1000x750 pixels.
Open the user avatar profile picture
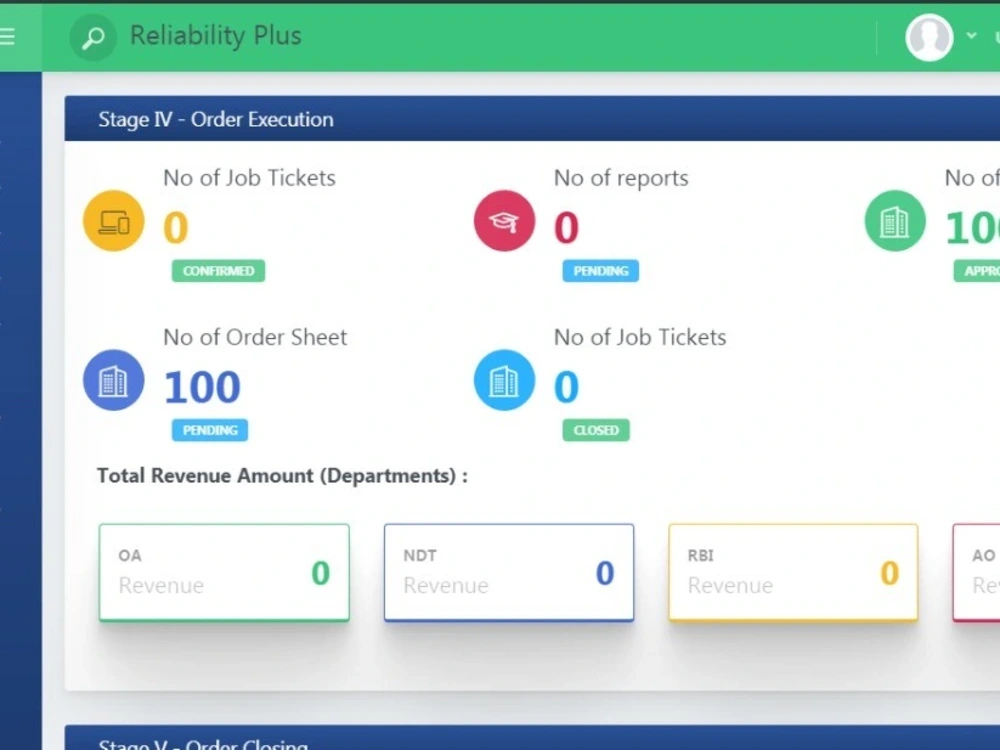(929, 38)
